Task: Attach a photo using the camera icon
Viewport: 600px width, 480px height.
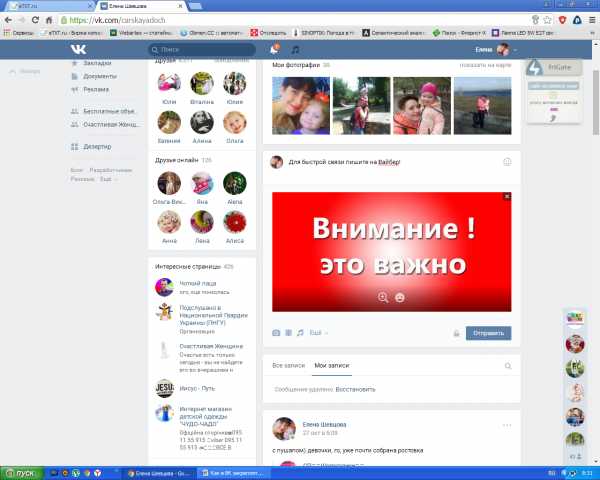Action: click(x=276, y=333)
